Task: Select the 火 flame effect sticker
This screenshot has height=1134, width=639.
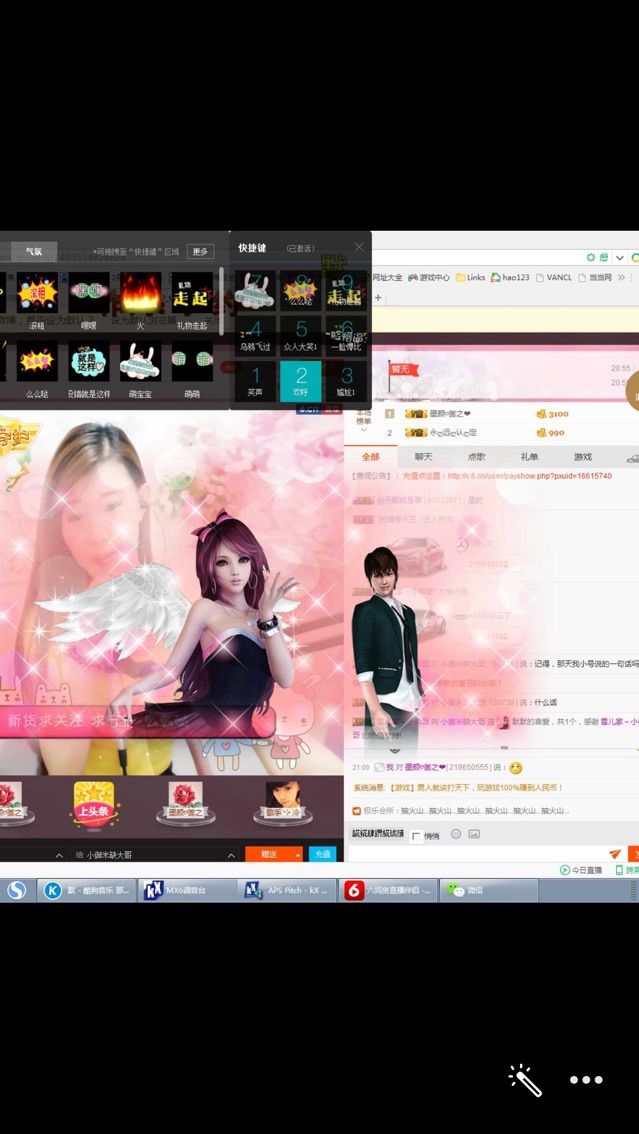Action: pyautogui.click(x=140, y=293)
